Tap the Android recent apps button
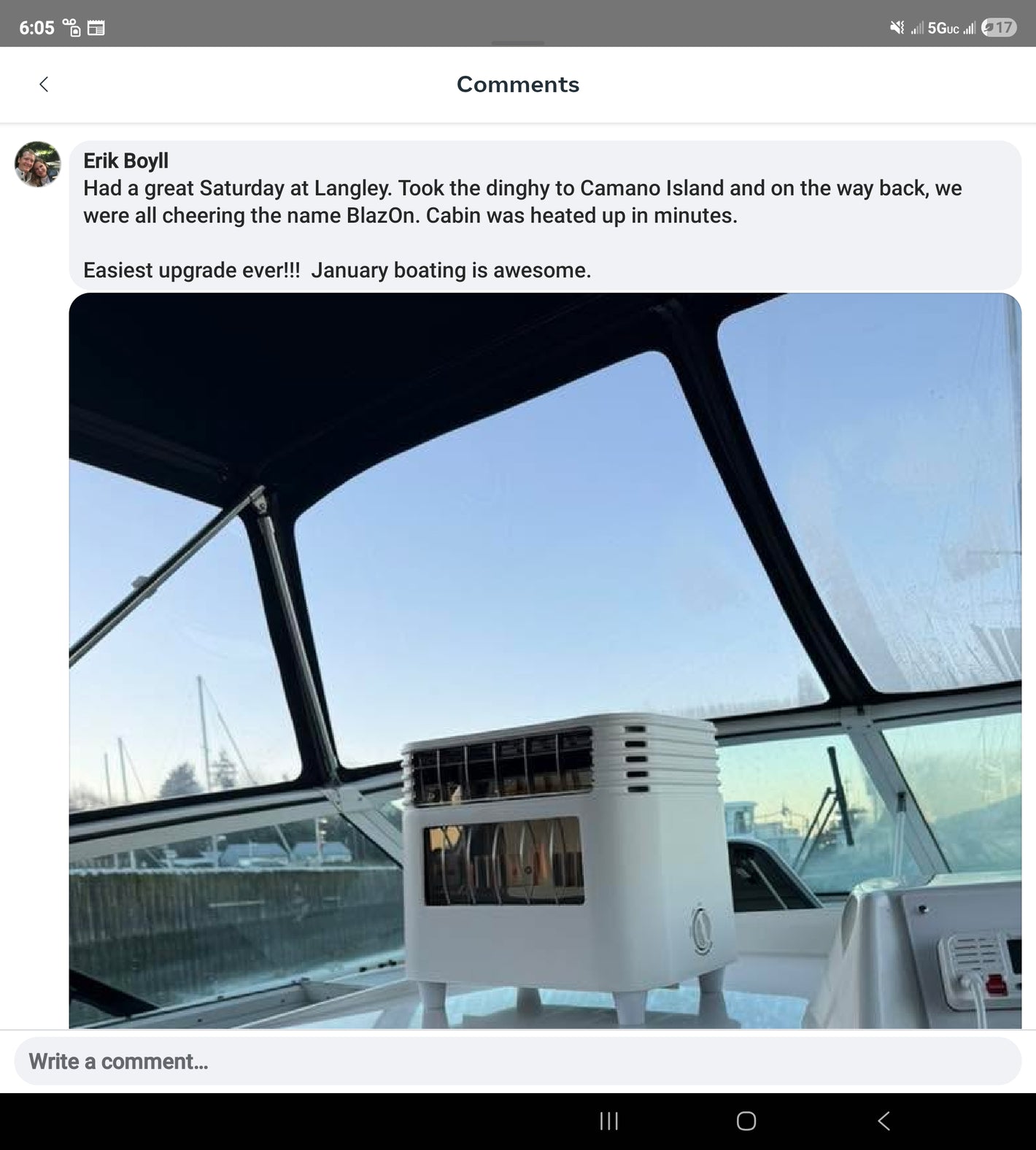 tap(608, 1121)
